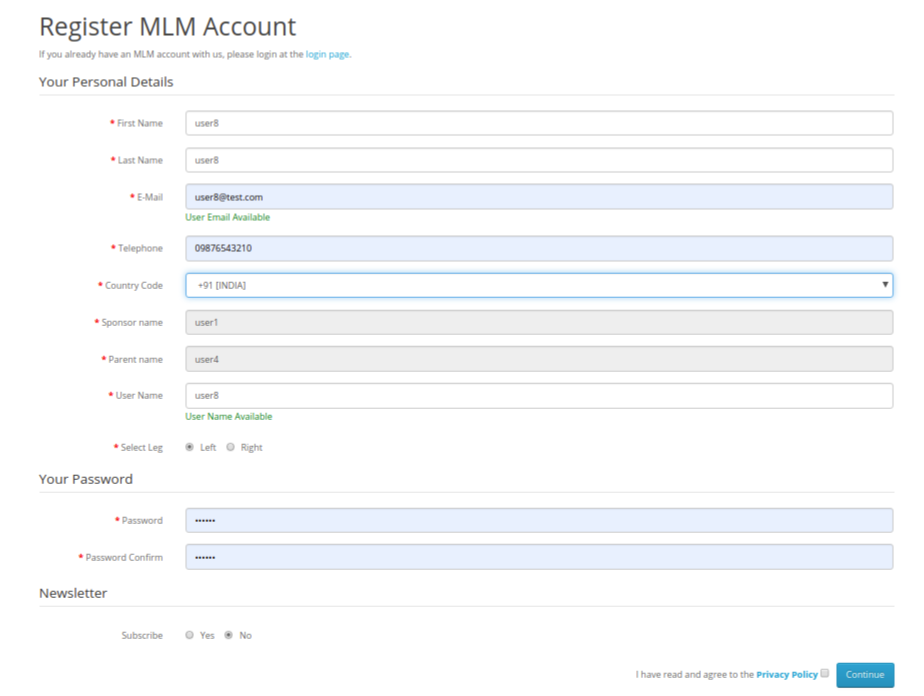924x696 pixels.
Task: Enable Yes for Newsletter Subscribe
Action: [x=189, y=635]
